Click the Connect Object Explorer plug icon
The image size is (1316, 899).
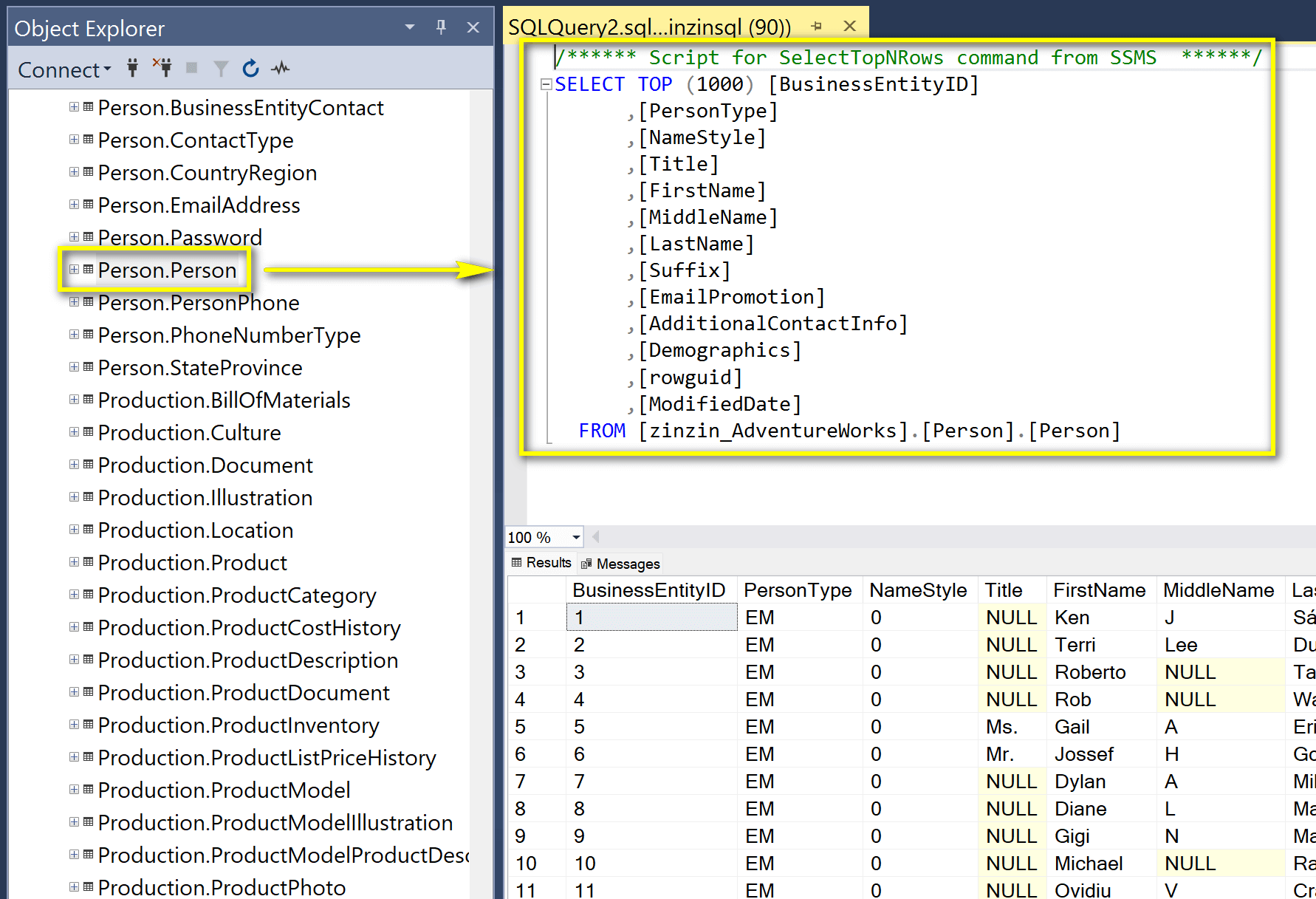click(132, 69)
